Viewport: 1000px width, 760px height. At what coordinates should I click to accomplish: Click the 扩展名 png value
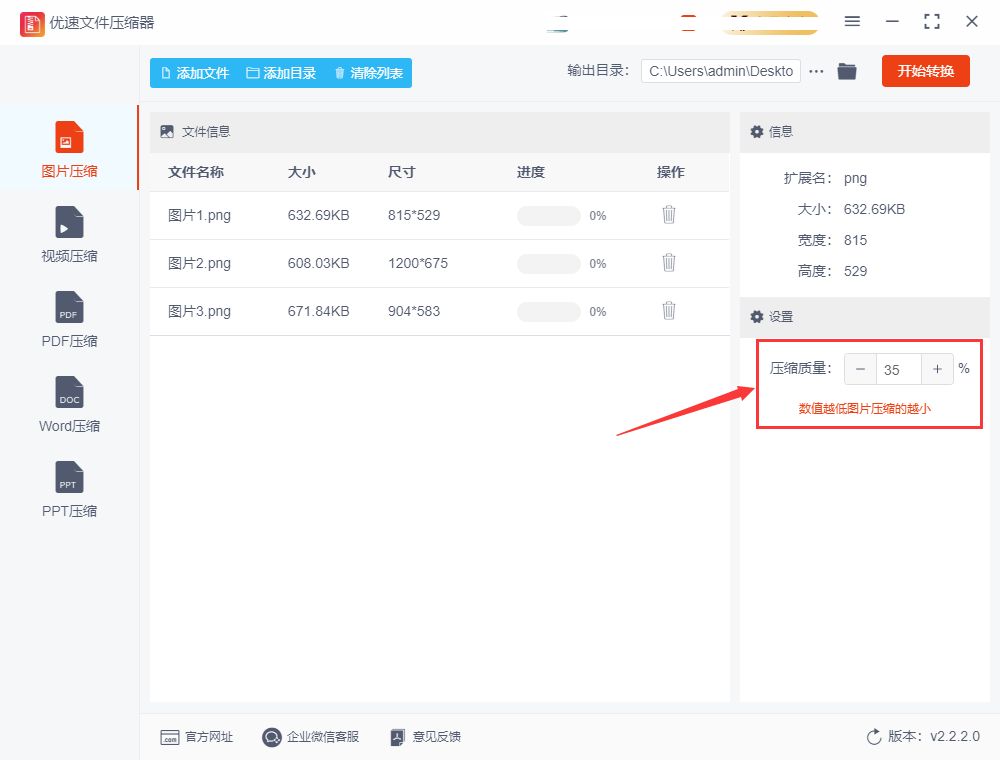tap(855, 179)
